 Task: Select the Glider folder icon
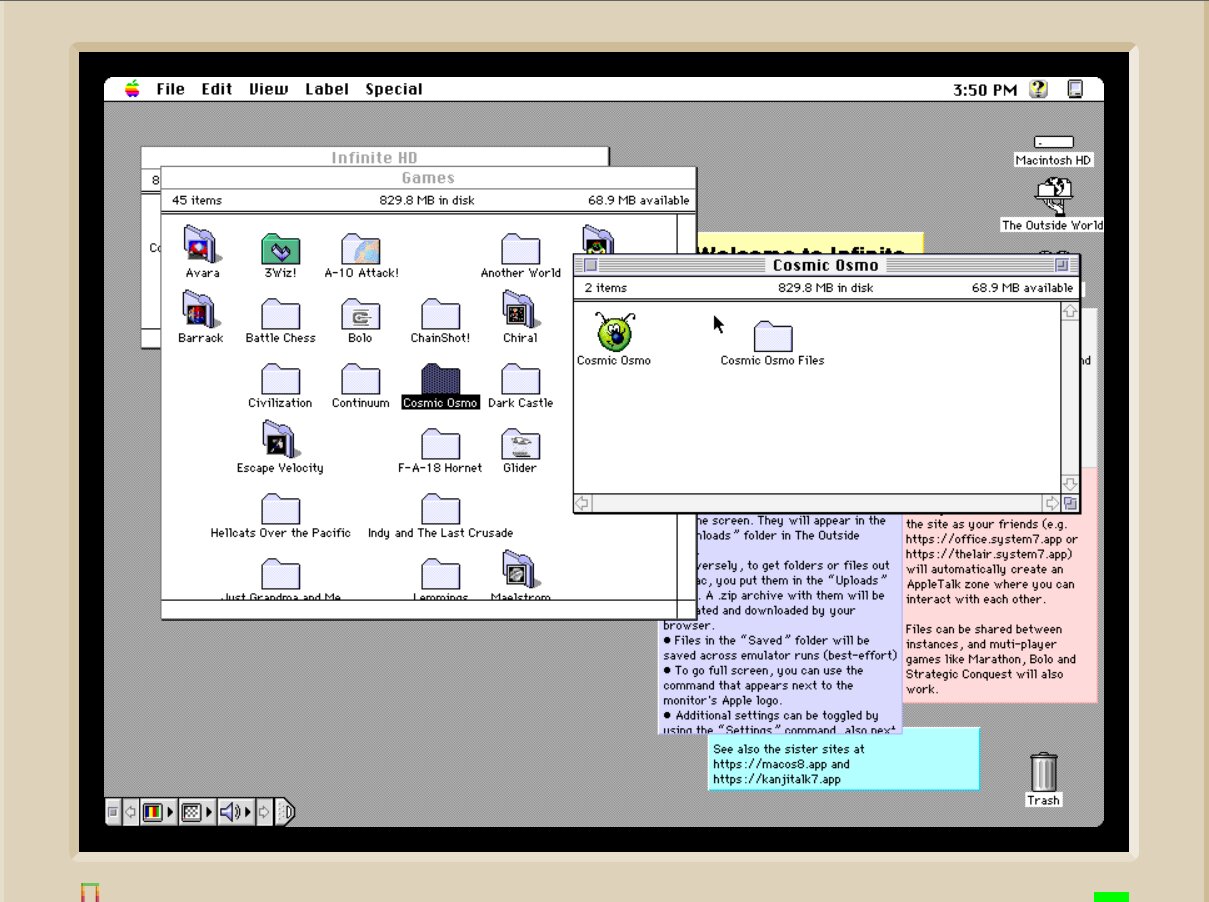520,444
